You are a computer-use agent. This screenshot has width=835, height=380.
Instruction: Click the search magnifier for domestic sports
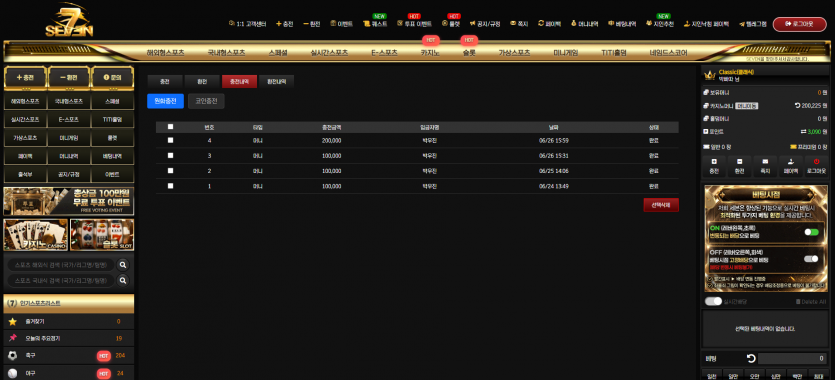point(123,280)
